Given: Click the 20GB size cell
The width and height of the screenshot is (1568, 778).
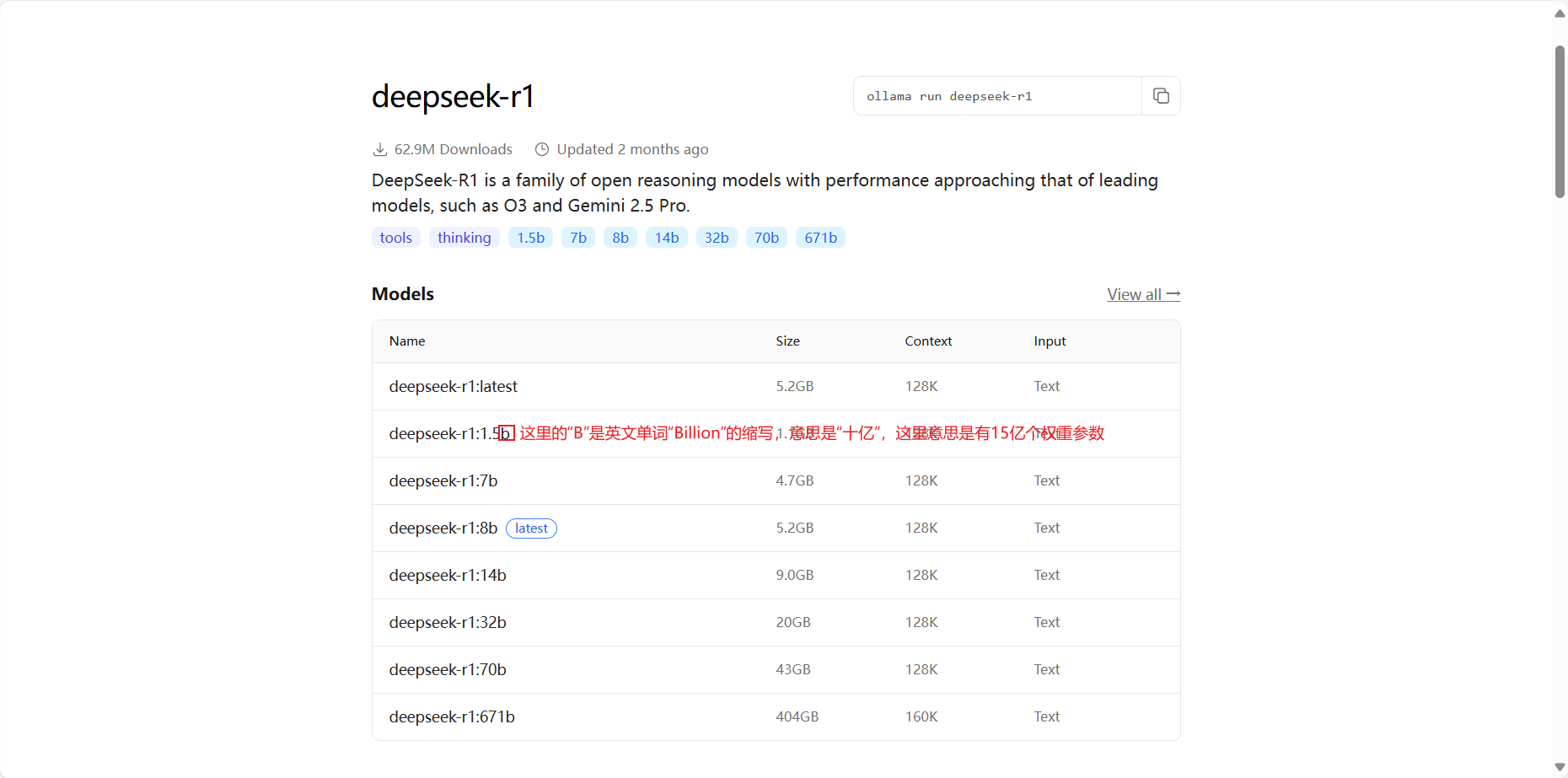Looking at the screenshot, I should tap(793, 622).
